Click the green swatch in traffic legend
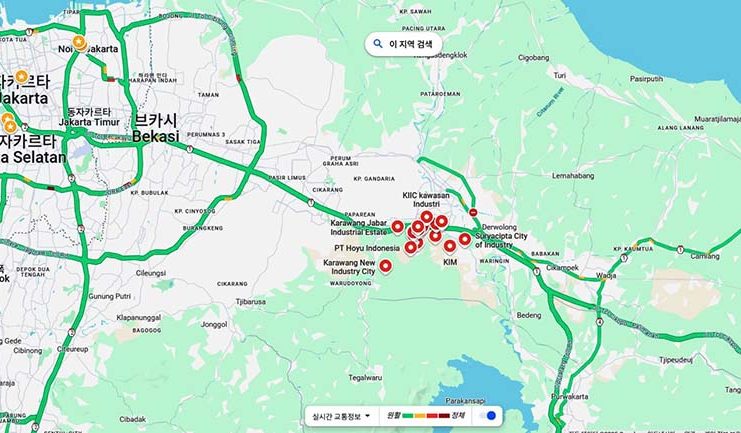Image resolution: width=741 pixels, height=433 pixels. (x=407, y=416)
